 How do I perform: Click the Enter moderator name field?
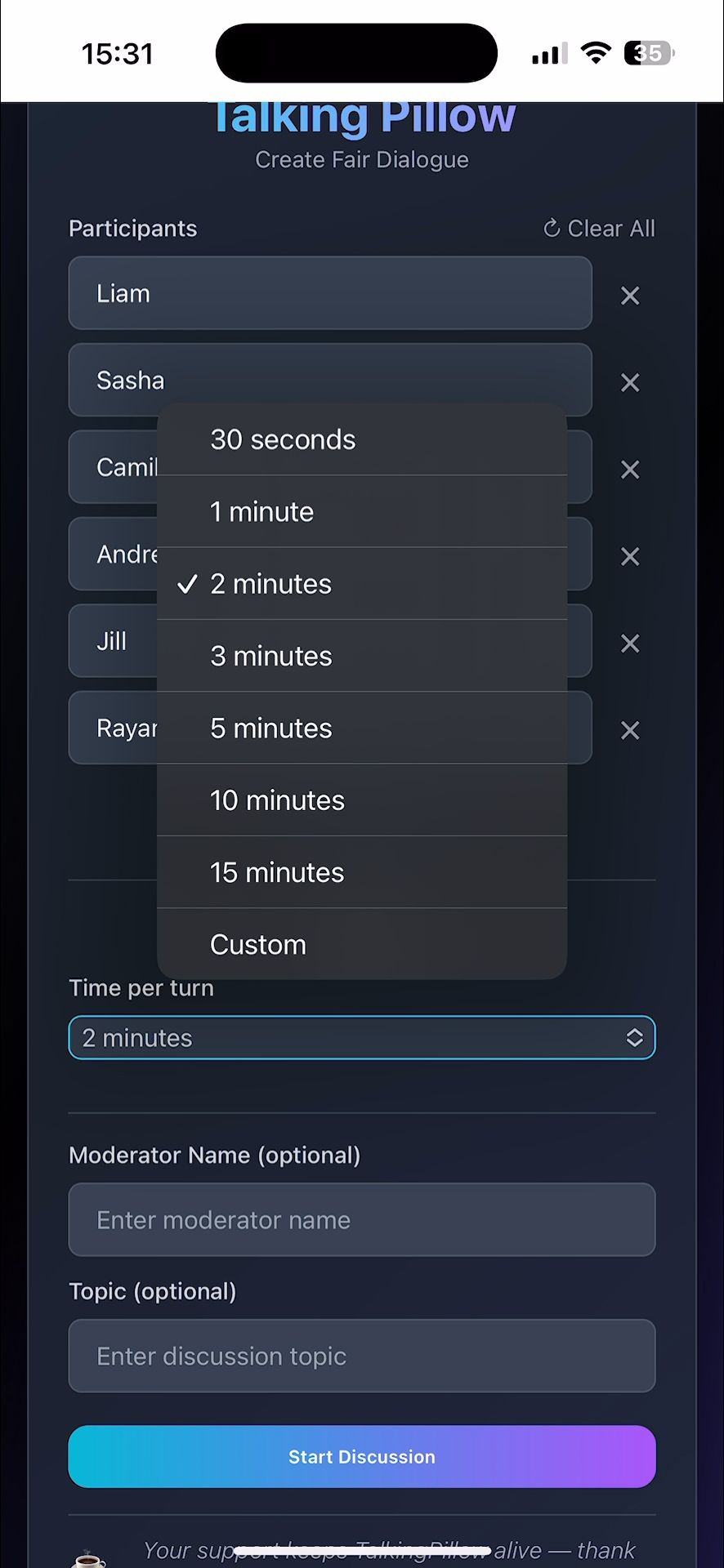tap(362, 1219)
